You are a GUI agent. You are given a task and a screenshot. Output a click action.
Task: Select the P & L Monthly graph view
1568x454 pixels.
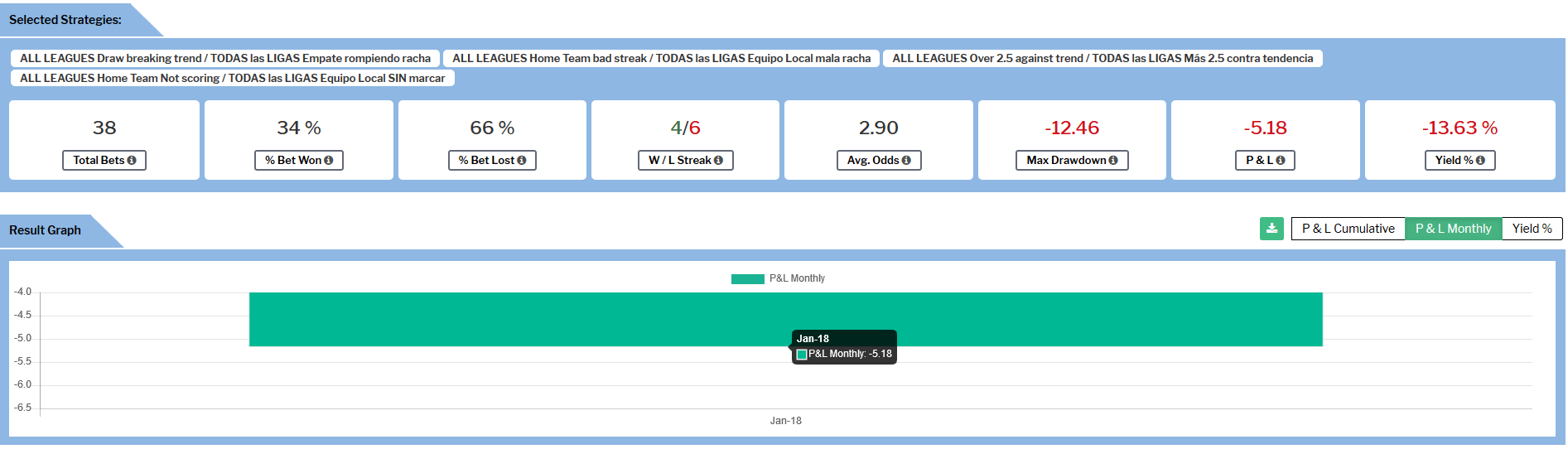pyautogui.click(x=1454, y=229)
